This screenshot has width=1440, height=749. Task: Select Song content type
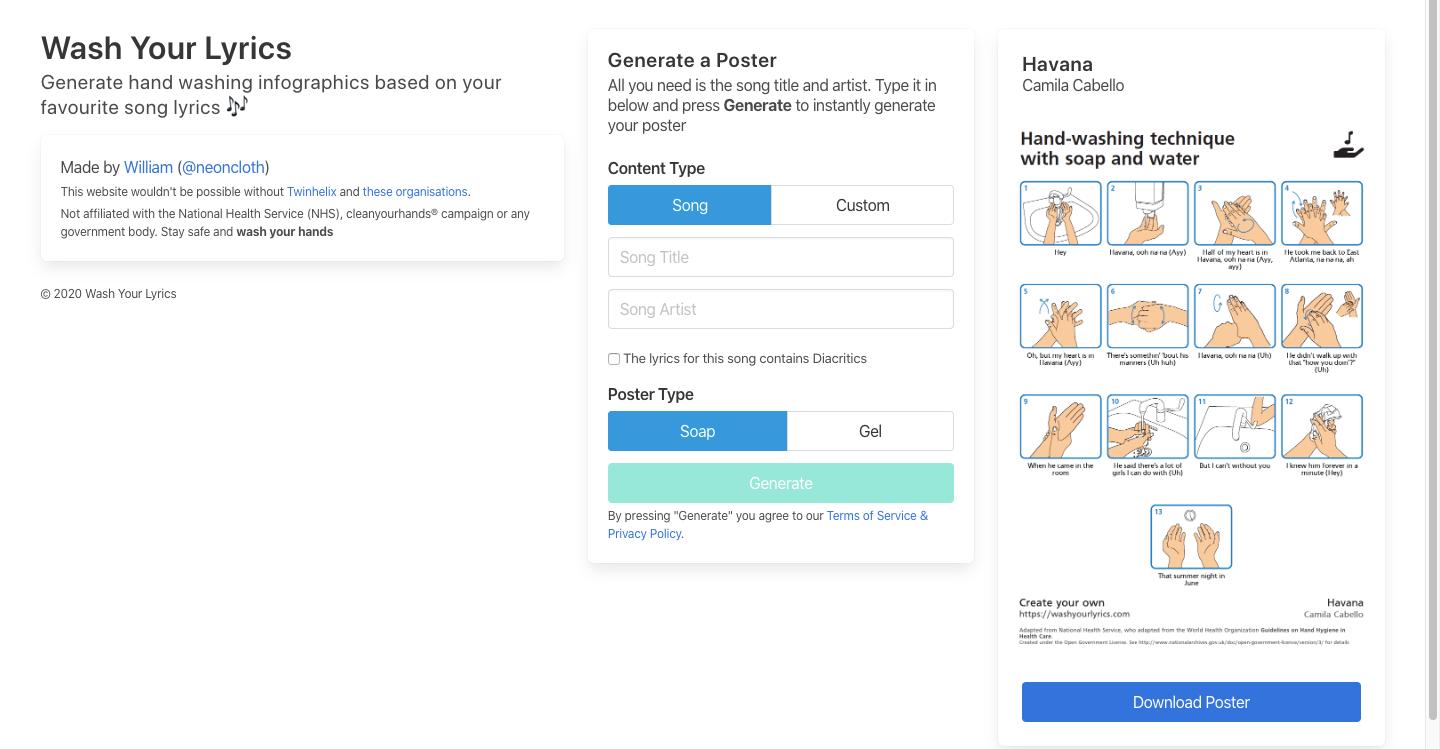pos(689,205)
